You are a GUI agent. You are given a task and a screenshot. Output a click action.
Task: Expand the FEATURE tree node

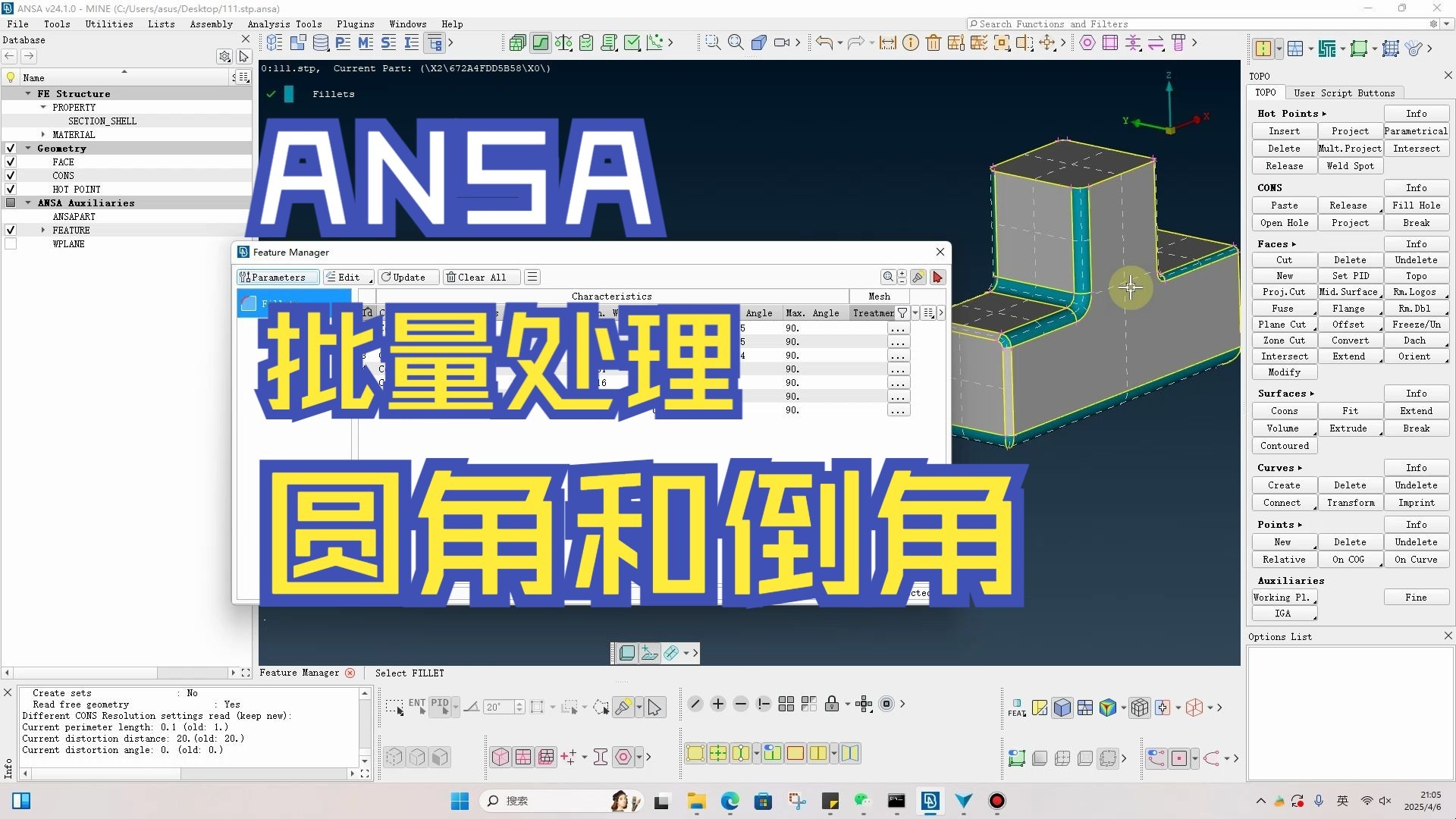tap(43, 231)
